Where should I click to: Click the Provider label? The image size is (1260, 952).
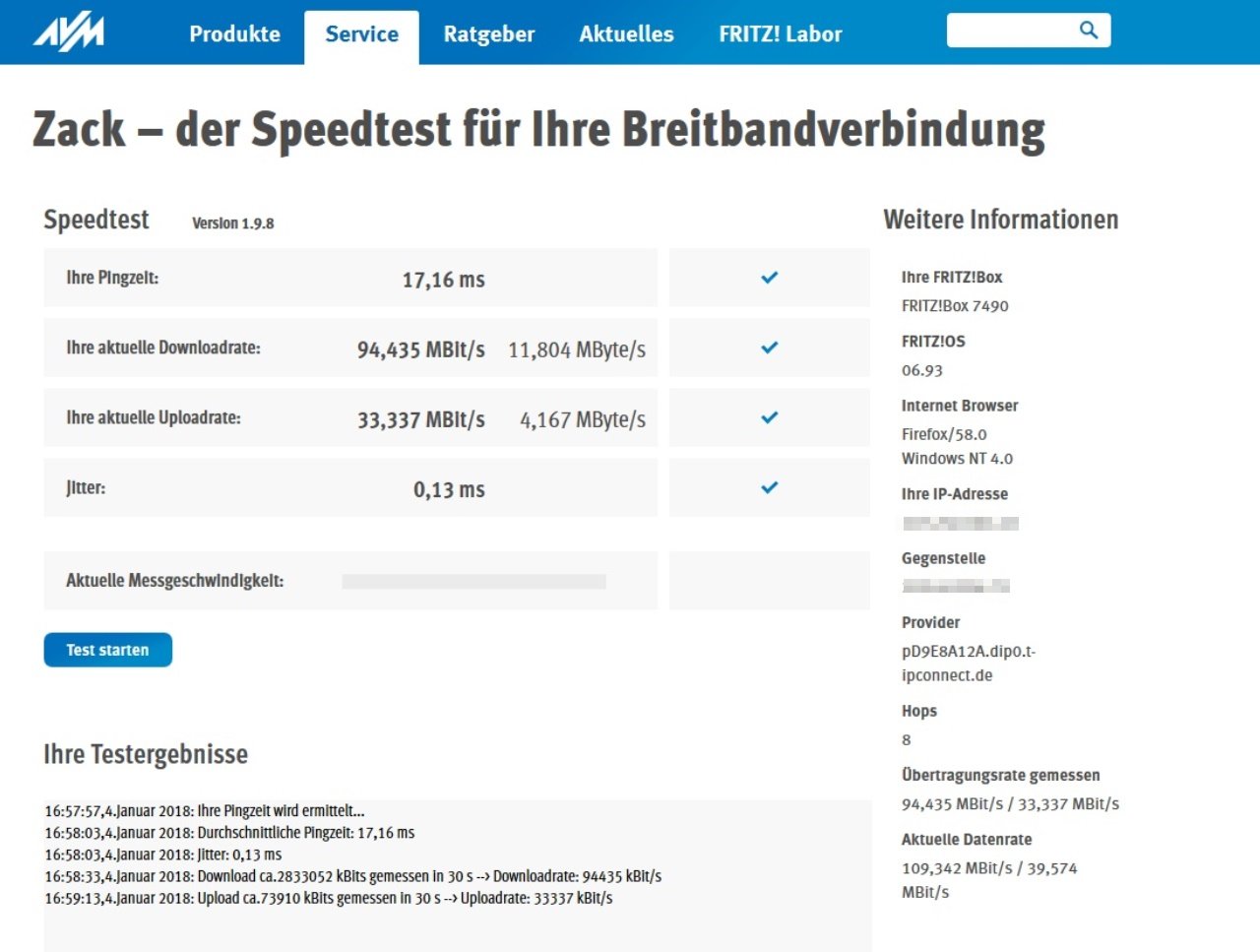930,622
